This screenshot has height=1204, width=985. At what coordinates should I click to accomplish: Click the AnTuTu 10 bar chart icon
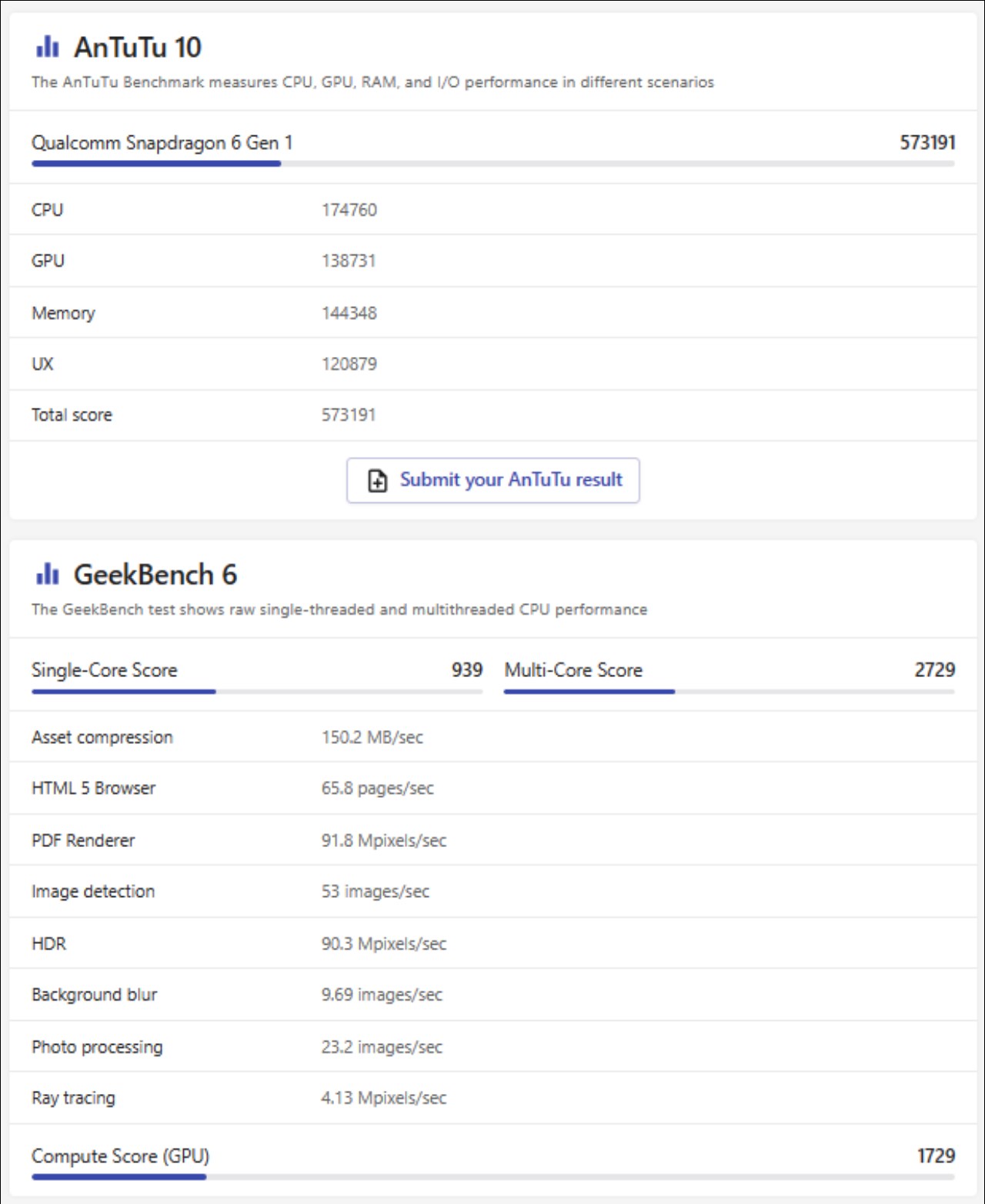[x=47, y=47]
